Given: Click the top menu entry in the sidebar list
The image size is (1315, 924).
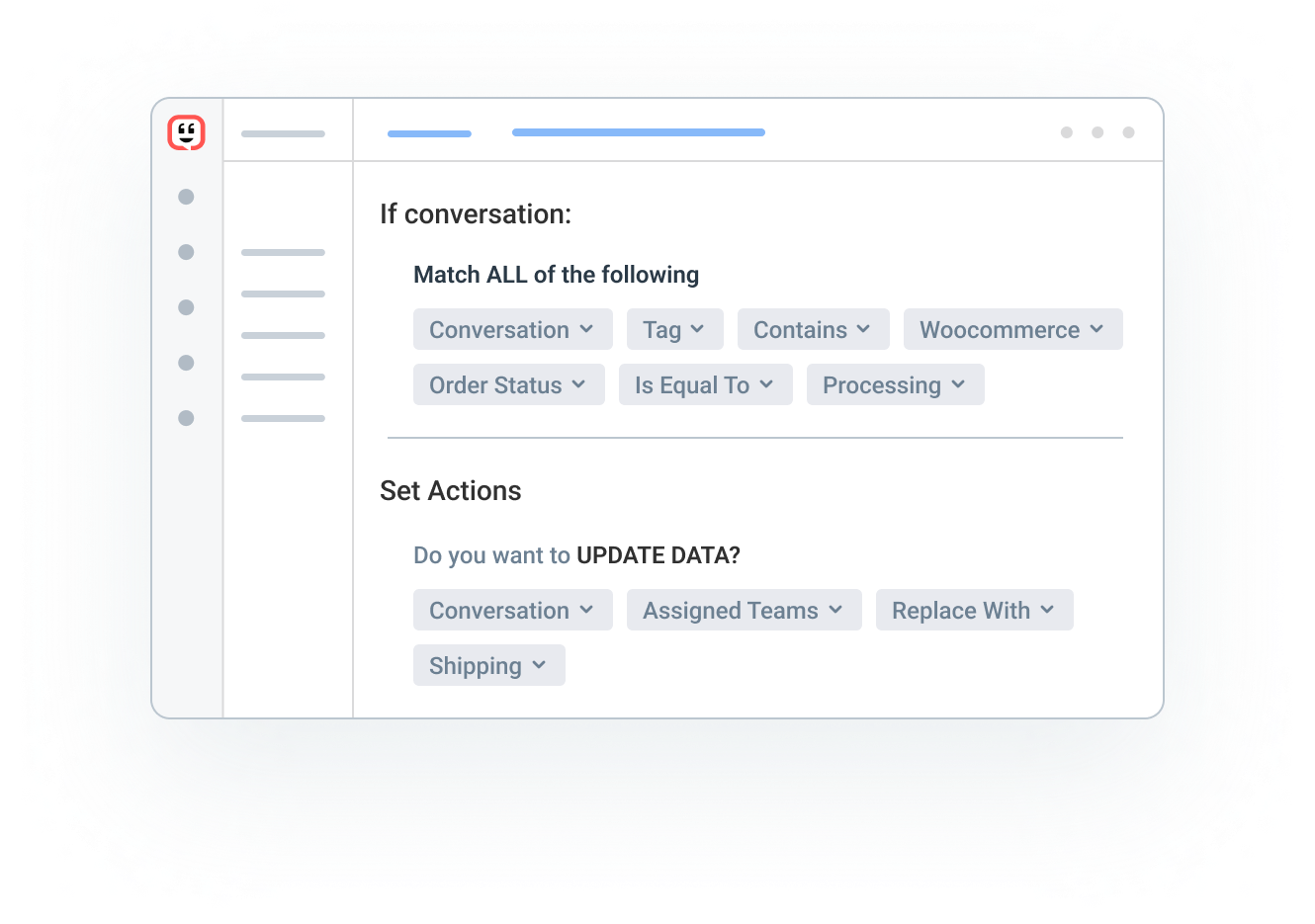Looking at the screenshot, I should point(283,252).
